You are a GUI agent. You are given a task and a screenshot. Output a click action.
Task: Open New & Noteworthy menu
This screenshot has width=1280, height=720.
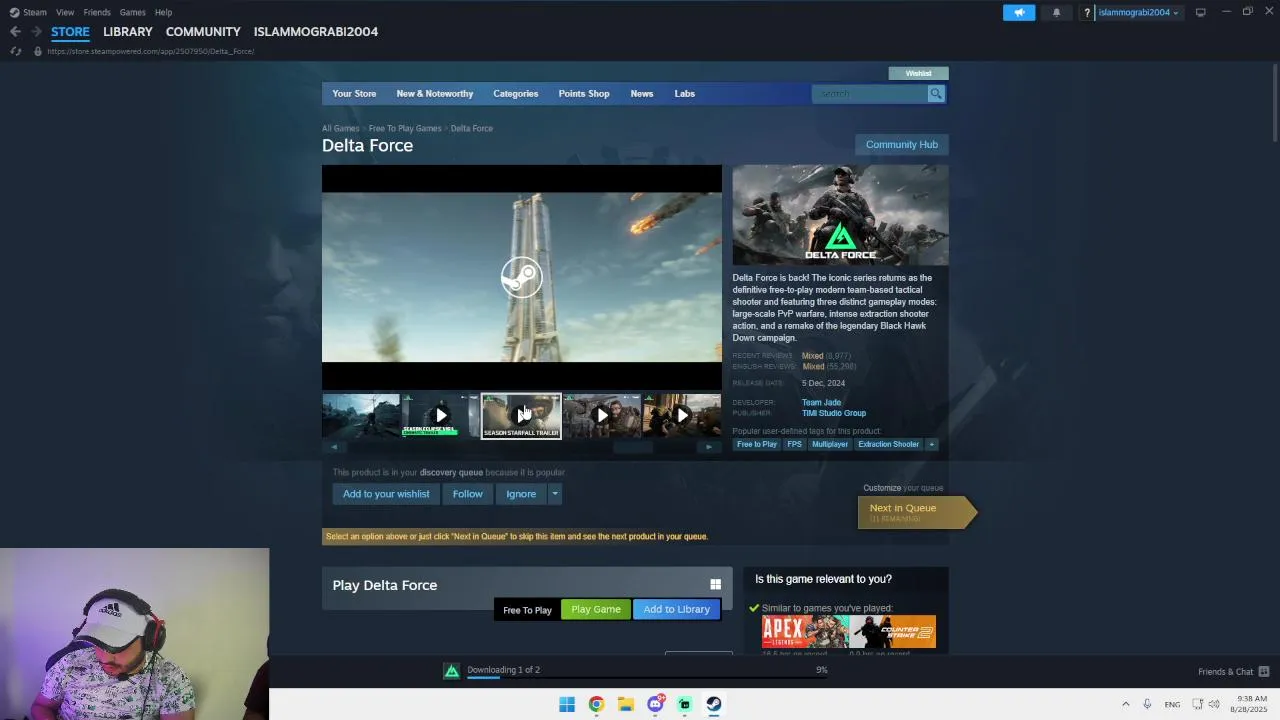(x=434, y=94)
